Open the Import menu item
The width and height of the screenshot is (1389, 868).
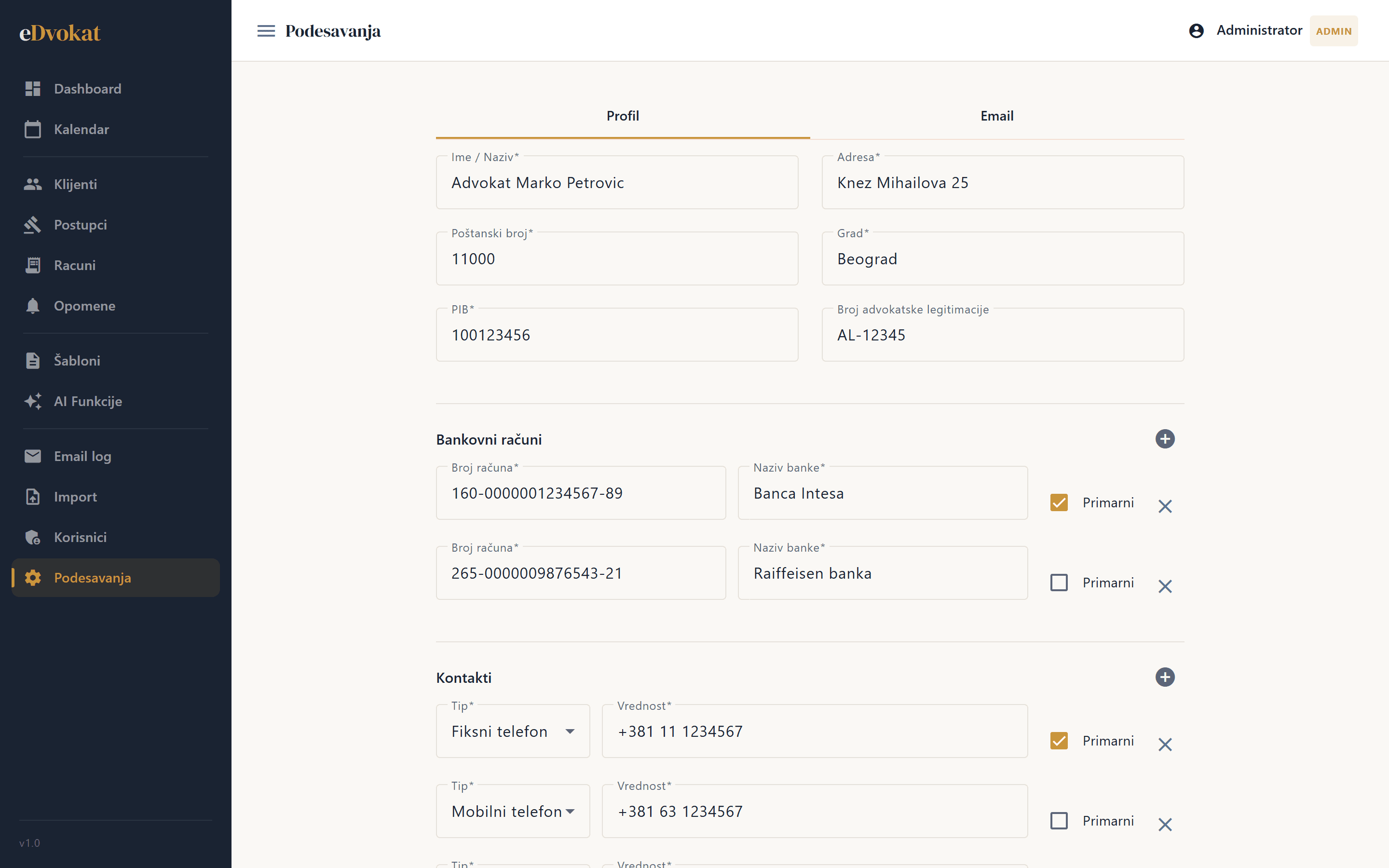pyautogui.click(x=115, y=497)
